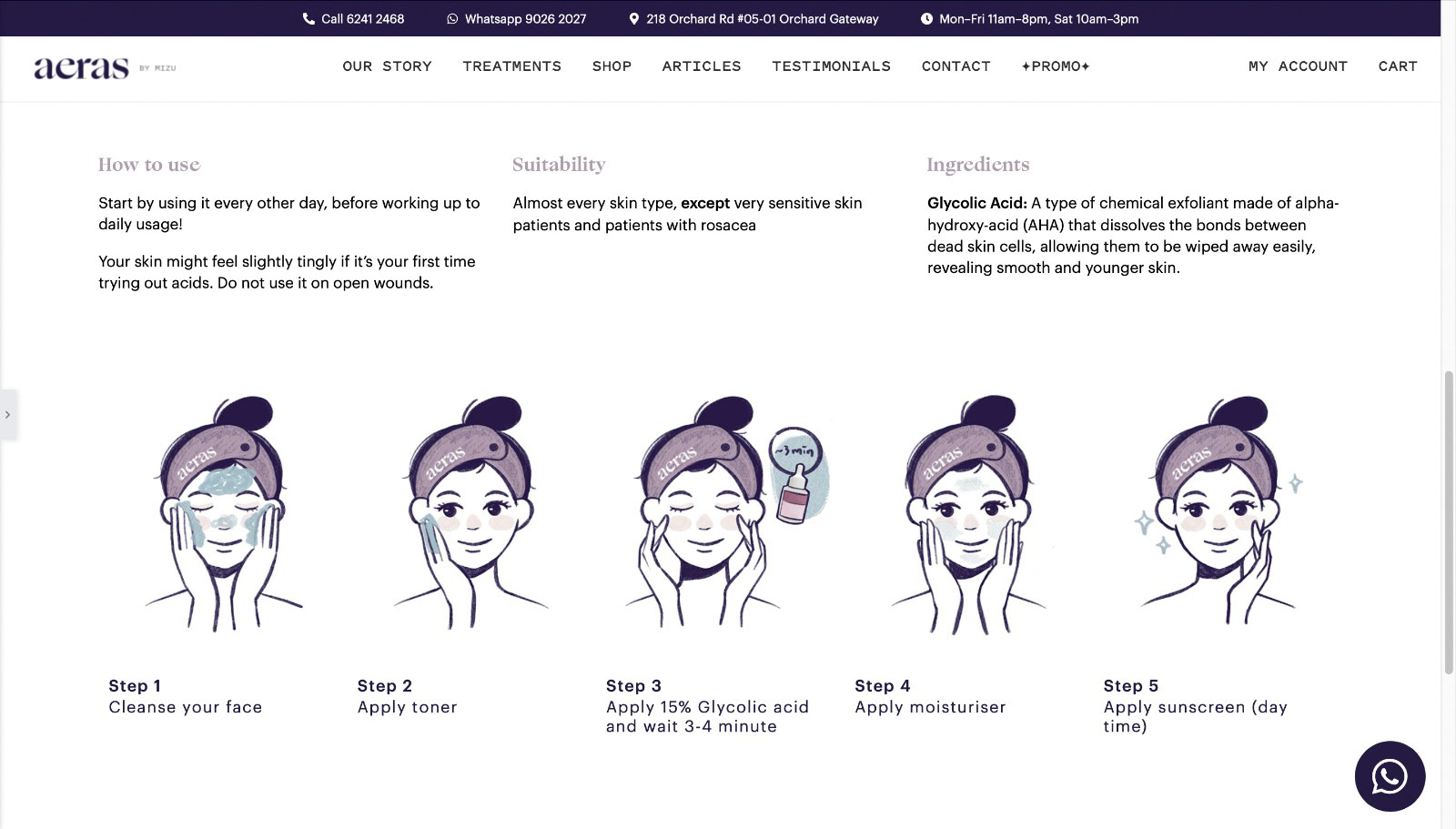Go to the SHOP page
Screen dimensions: 1456x829
coord(612,66)
